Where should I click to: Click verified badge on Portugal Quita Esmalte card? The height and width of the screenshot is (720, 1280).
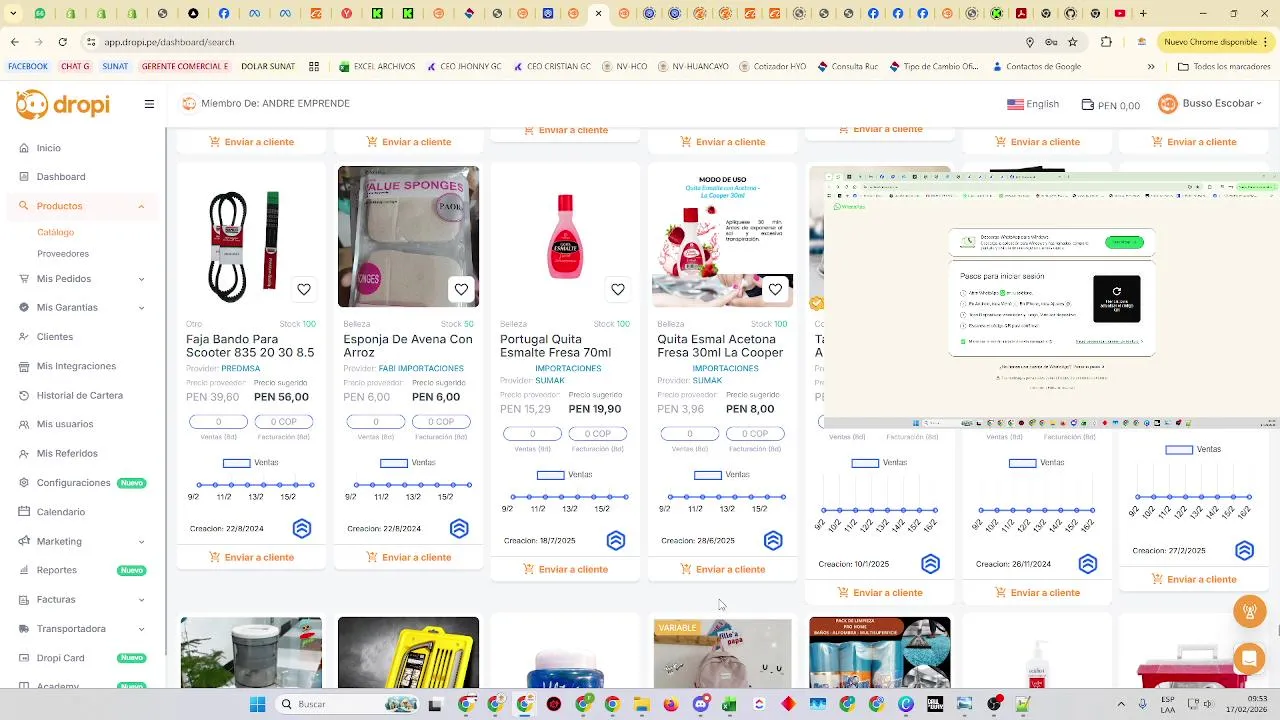click(616, 540)
